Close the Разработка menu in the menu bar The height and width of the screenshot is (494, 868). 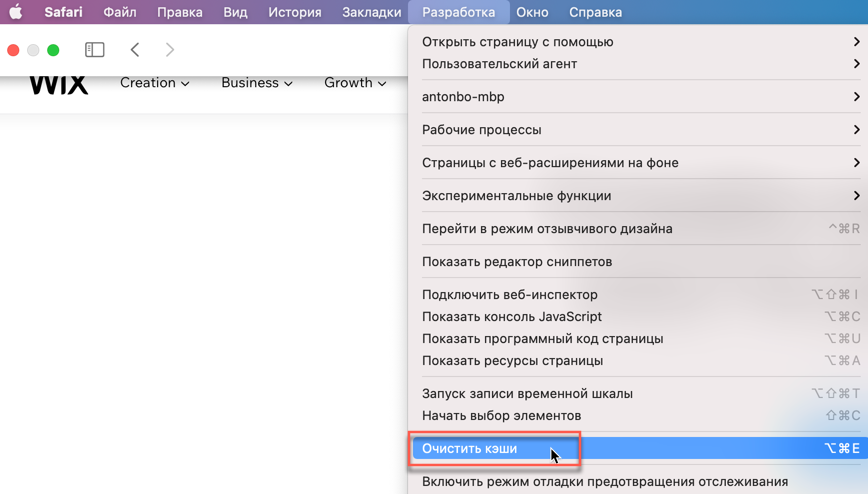(458, 12)
